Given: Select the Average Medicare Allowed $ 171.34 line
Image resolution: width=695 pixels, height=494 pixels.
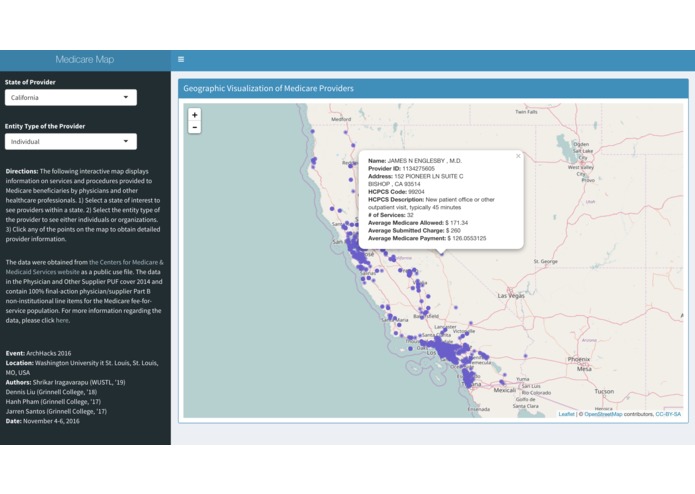Looking at the screenshot, I should 418,223.
